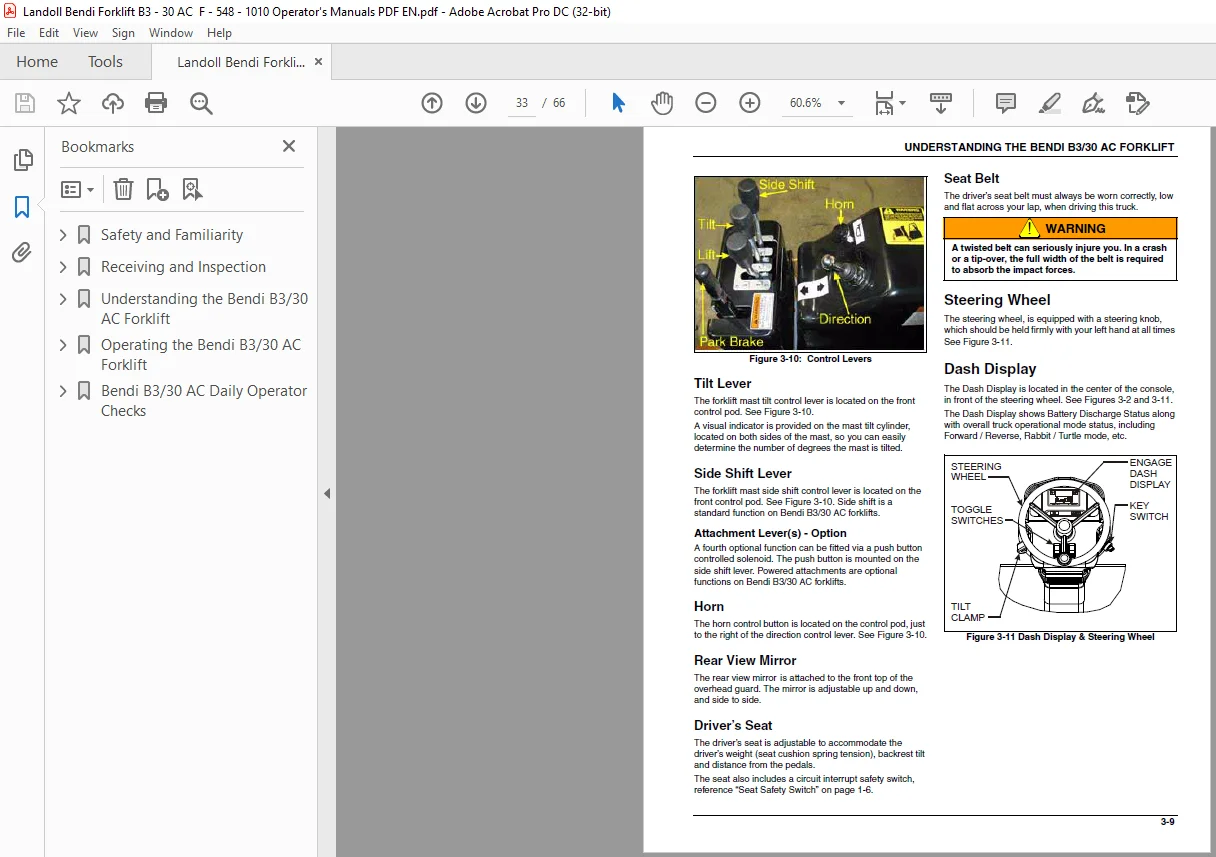This screenshot has height=857, width=1216.
Task: Choose the Selection arrow tool
Action: tap(618, 103)
